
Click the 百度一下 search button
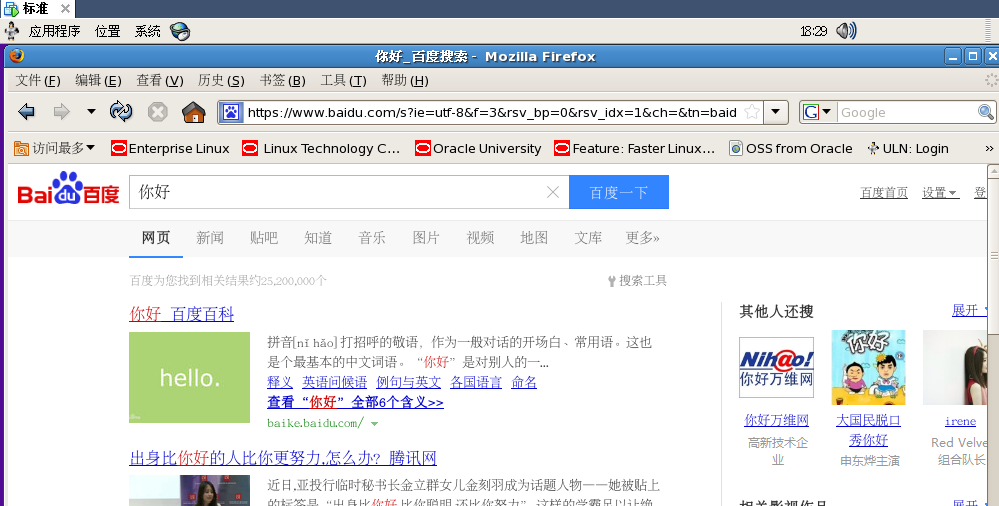click(619, 192)
